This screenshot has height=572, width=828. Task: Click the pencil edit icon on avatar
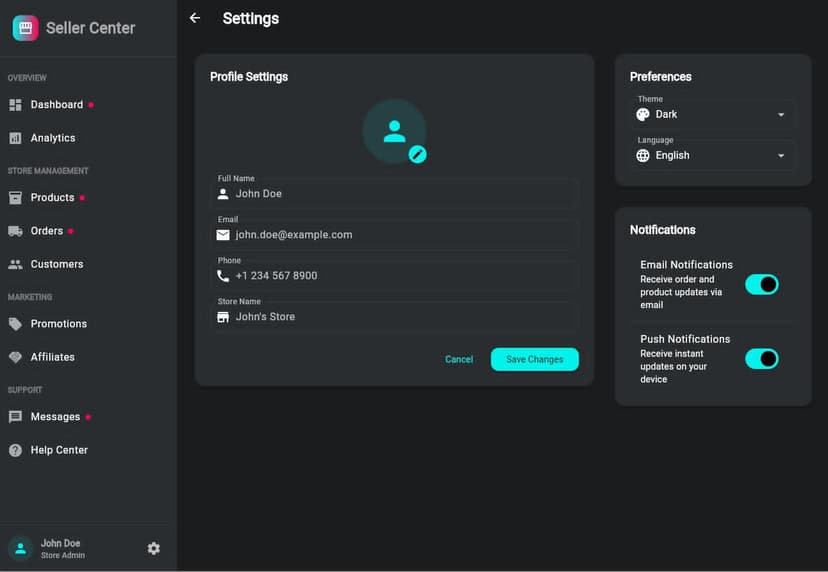point(417,154)
